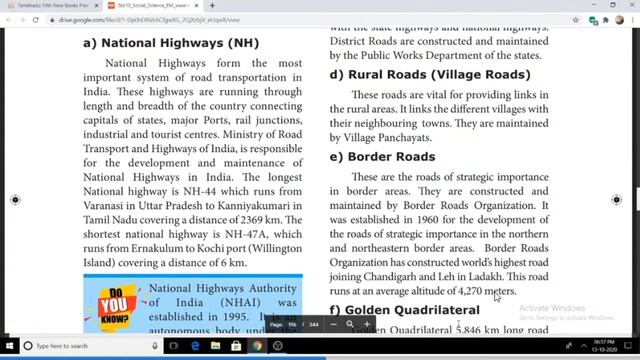Viewport: 640px width, 360px height.
Task: Zoom out the PDF with the minus button
Action: pos(333,324)
